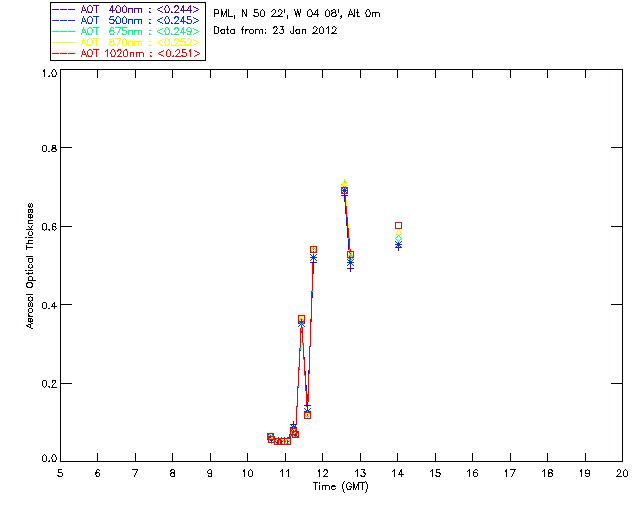Click the red dashed line sample in legend
The height and width of the screenshot is (512, 640).
click(x=63, y=53)
